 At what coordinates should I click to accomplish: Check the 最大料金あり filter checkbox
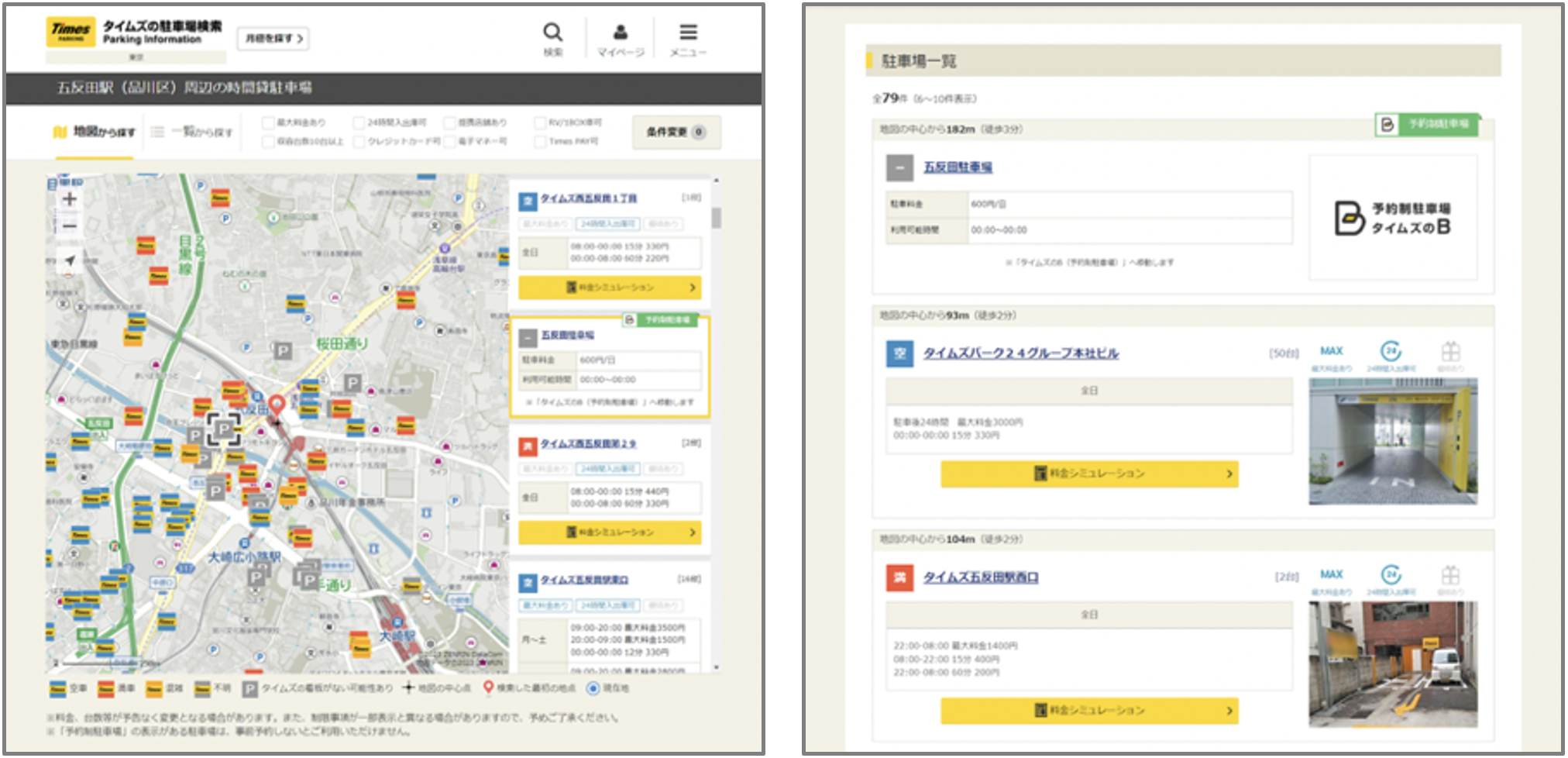268,122
